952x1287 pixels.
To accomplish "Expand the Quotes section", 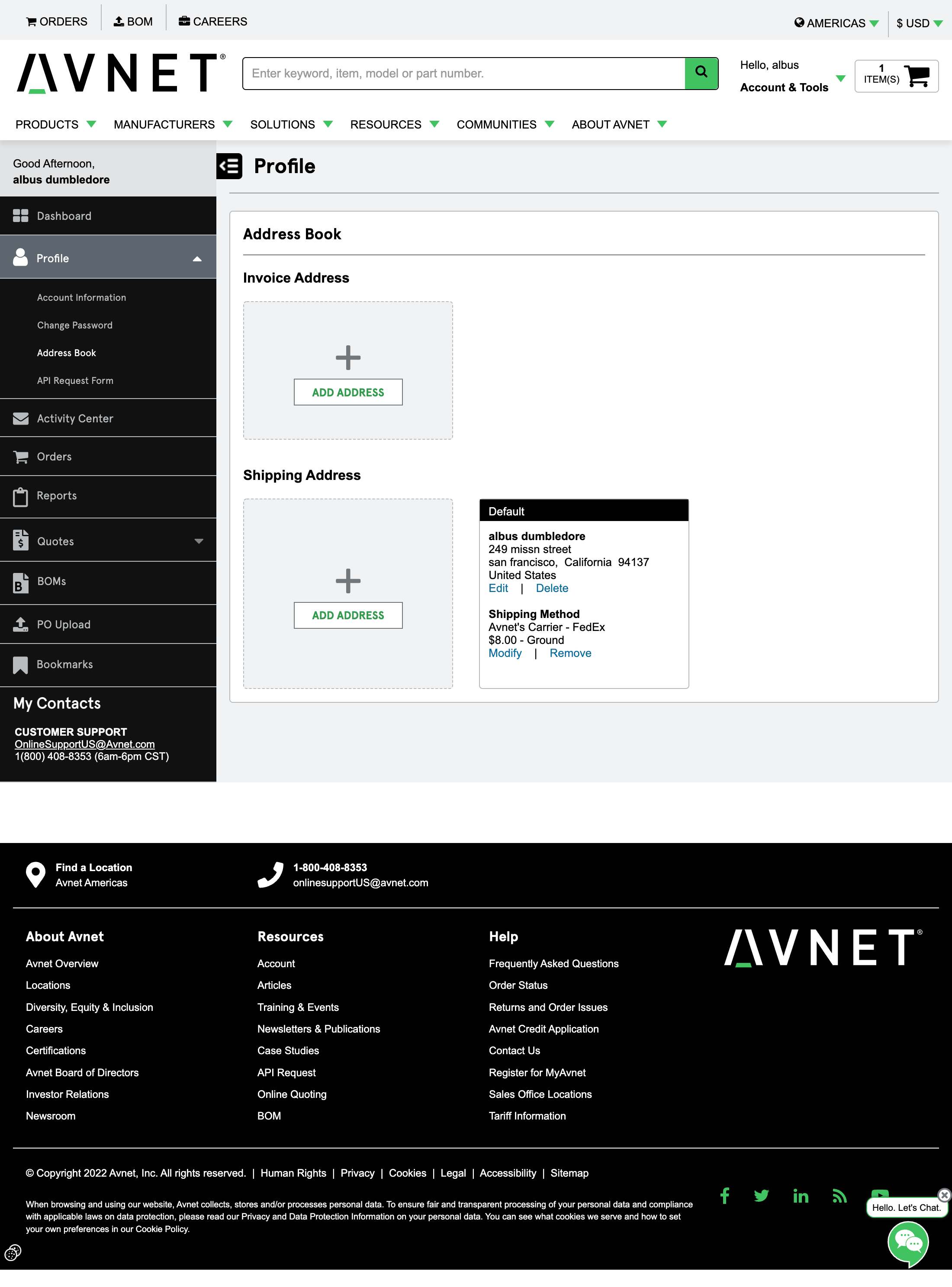I will pos(198,541).
